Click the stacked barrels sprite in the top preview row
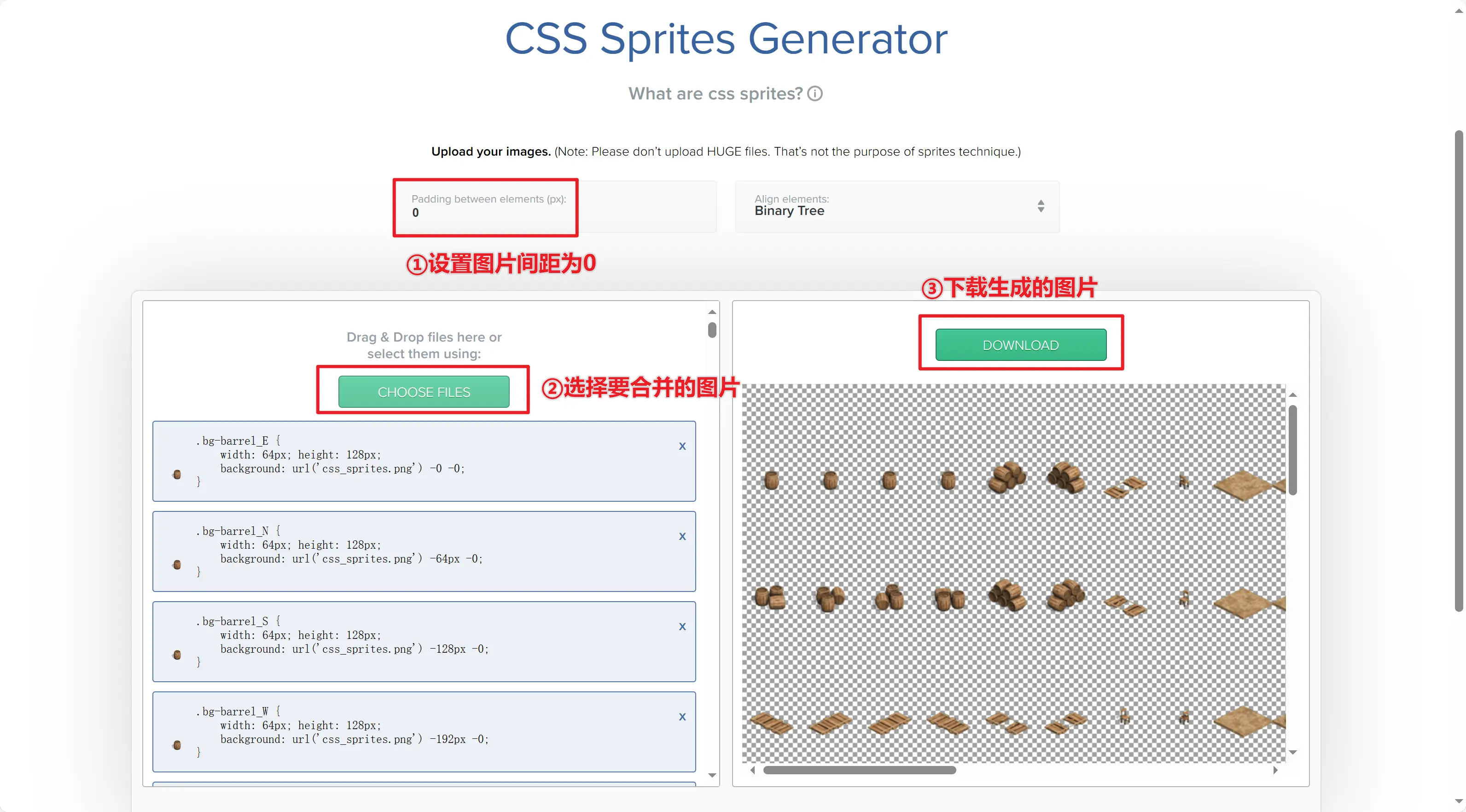The width and height of the screenshot is (1466, 812). [x=1007, y=477]
